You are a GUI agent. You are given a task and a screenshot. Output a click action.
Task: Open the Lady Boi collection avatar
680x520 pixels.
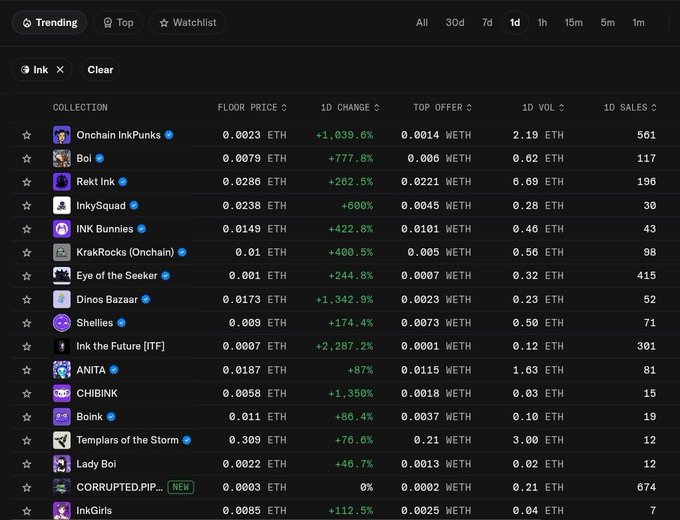pos(62,464)
